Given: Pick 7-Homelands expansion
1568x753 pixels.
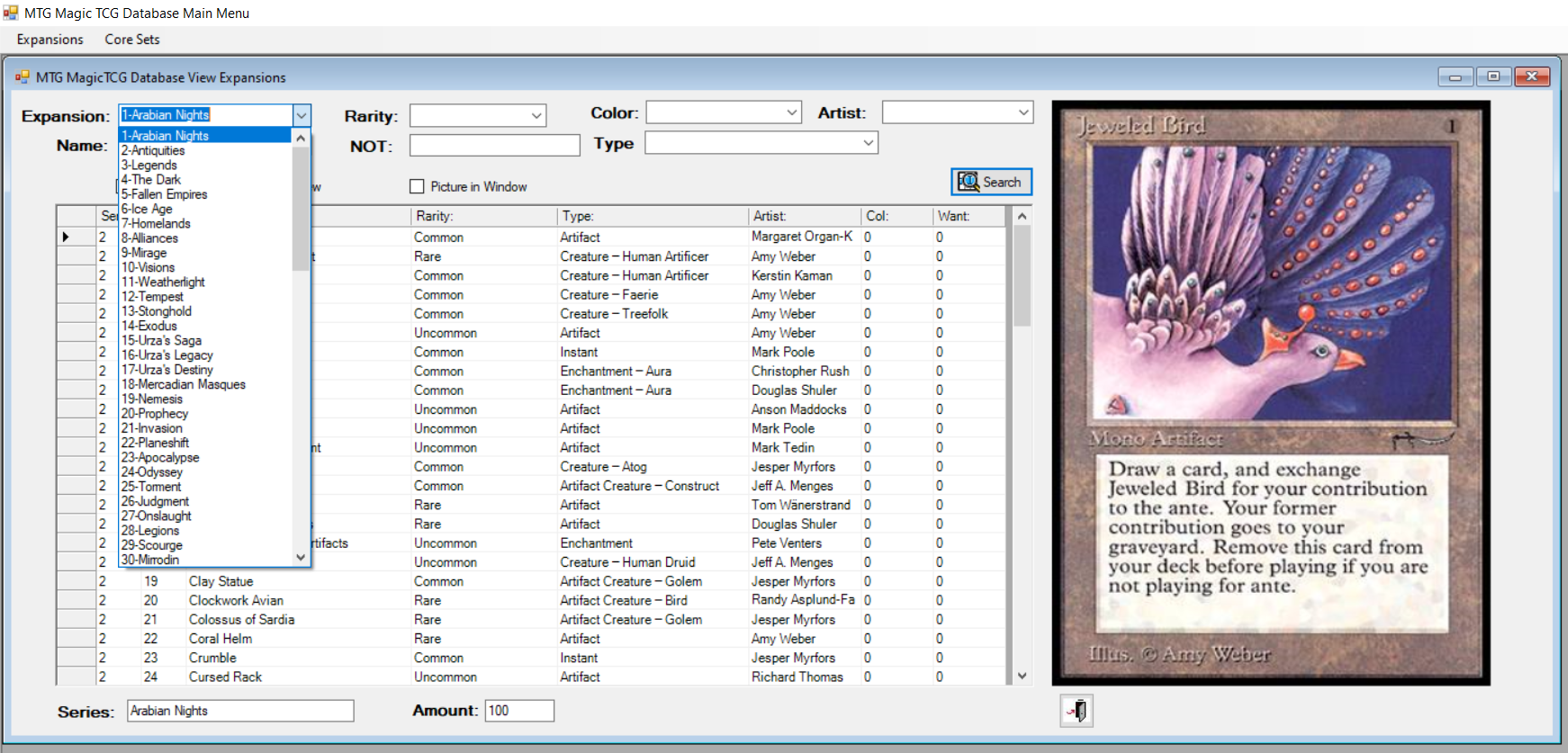Looking at the screenshot, I should (x=206, y=223).
